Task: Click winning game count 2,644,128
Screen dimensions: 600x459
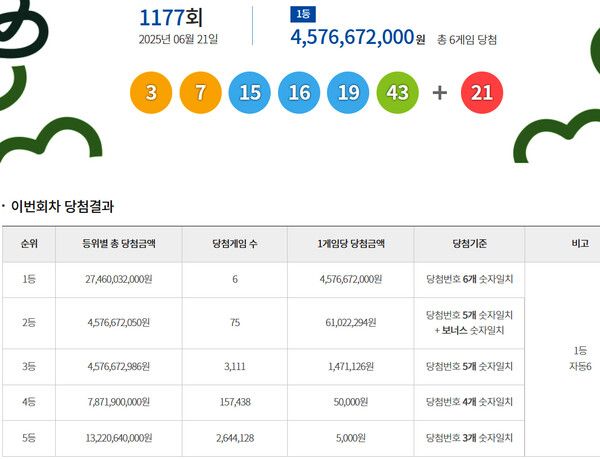Action: [235, 438]
